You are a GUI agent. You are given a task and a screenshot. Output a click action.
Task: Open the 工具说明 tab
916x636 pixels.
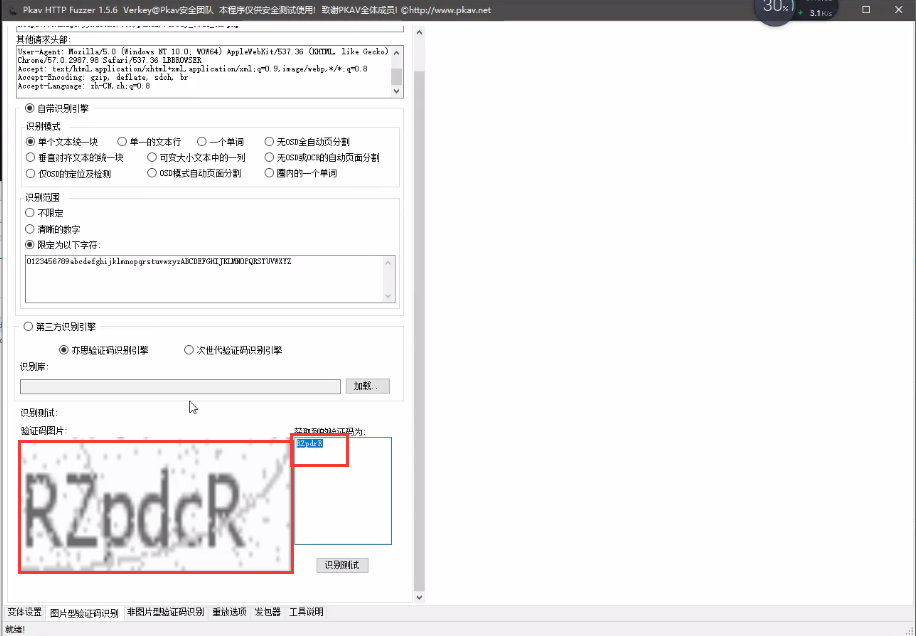click(x=306, y=612)
